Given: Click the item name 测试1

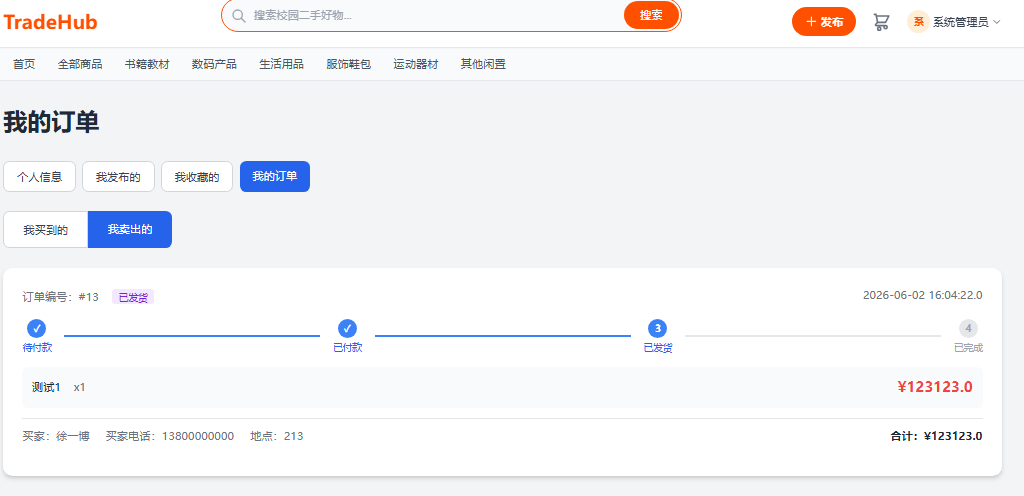Looking at the screenshot, I should 46,387.
